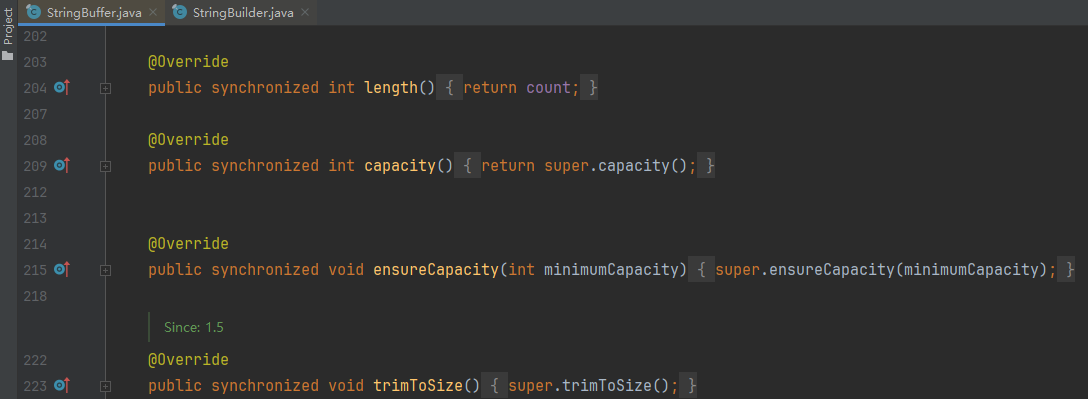
Task: Close the StringBuffer.java tab
Action: (153, 12)
